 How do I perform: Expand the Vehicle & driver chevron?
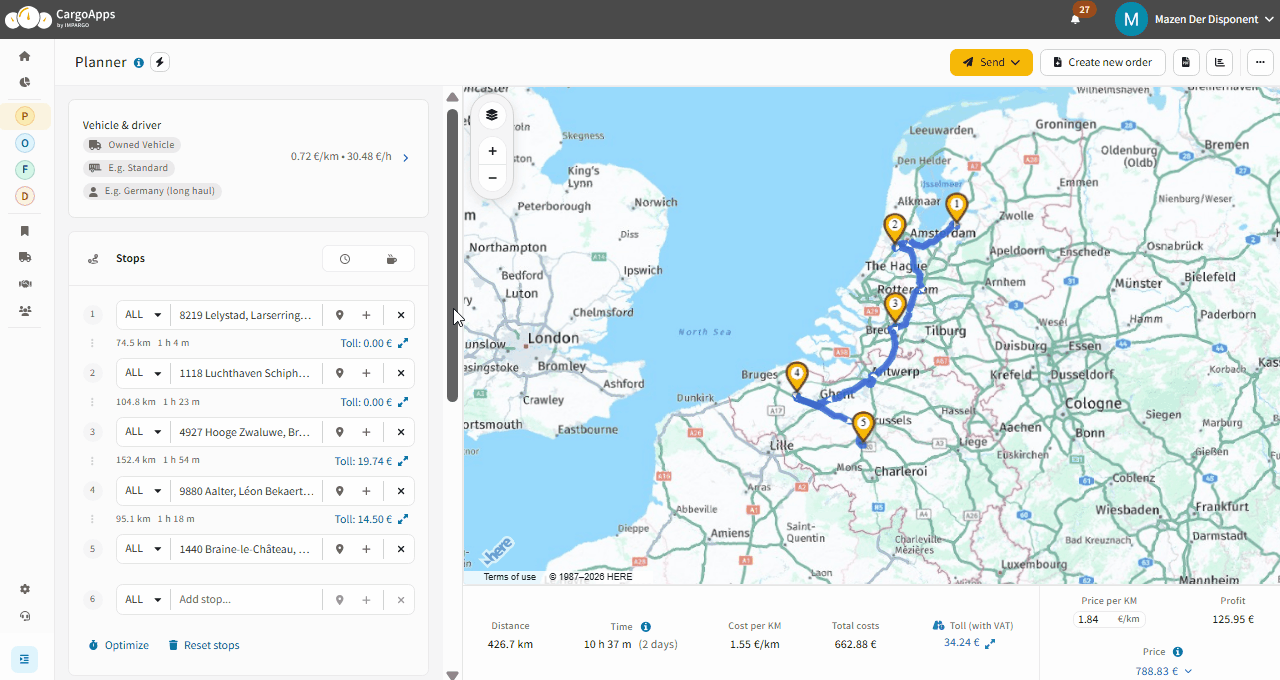[x=405, y=157]
